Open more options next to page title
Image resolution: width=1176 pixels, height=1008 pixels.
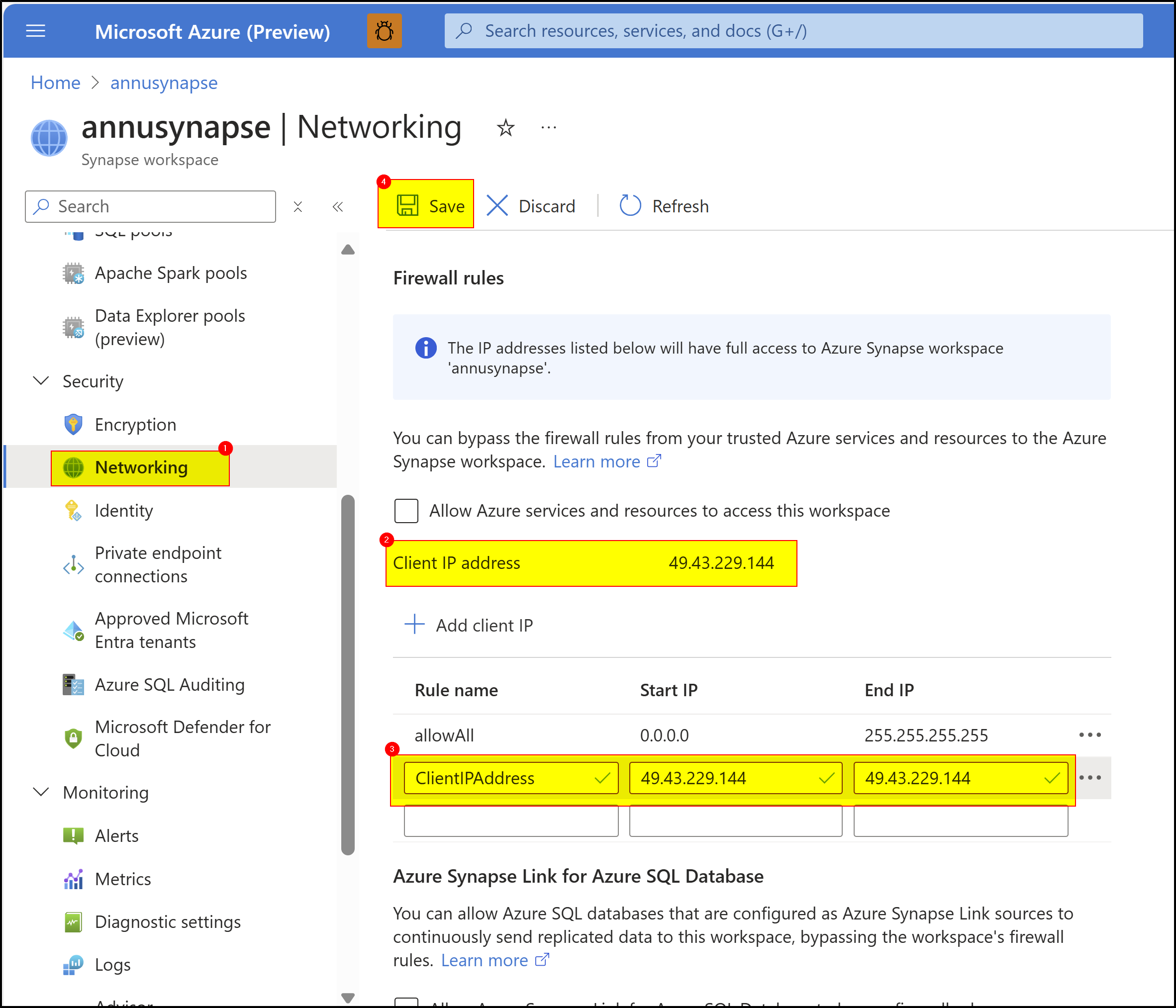(548, 128)
